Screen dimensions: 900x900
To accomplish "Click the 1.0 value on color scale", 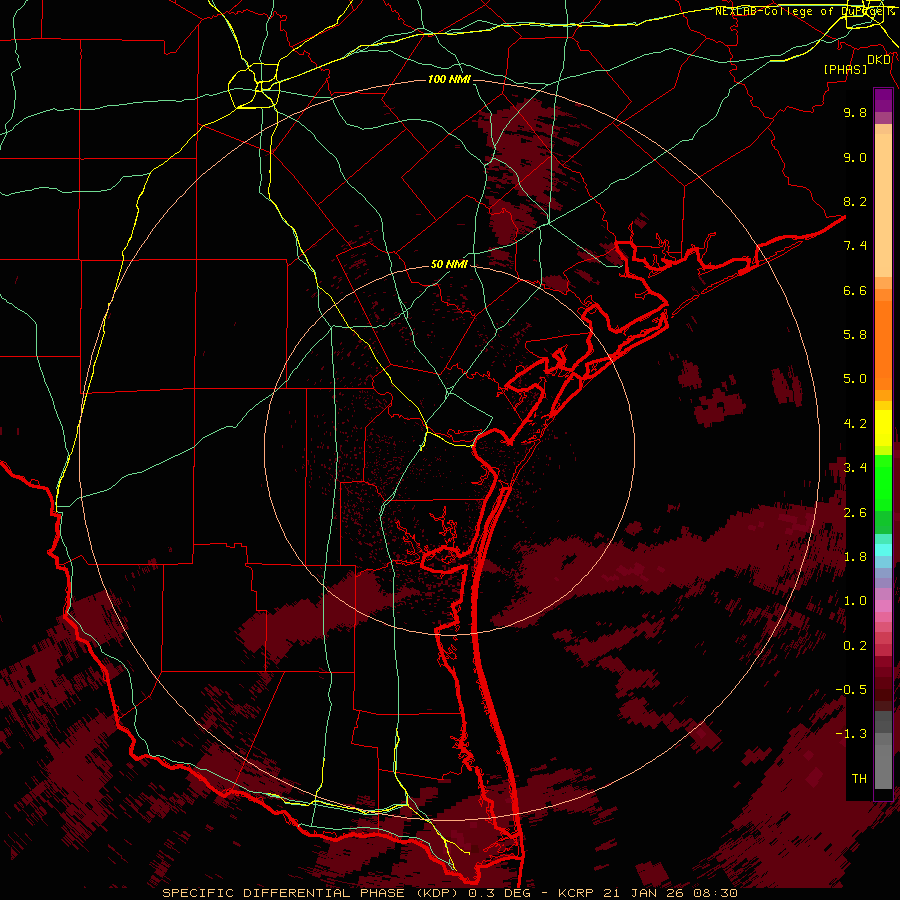I will 855,601.
